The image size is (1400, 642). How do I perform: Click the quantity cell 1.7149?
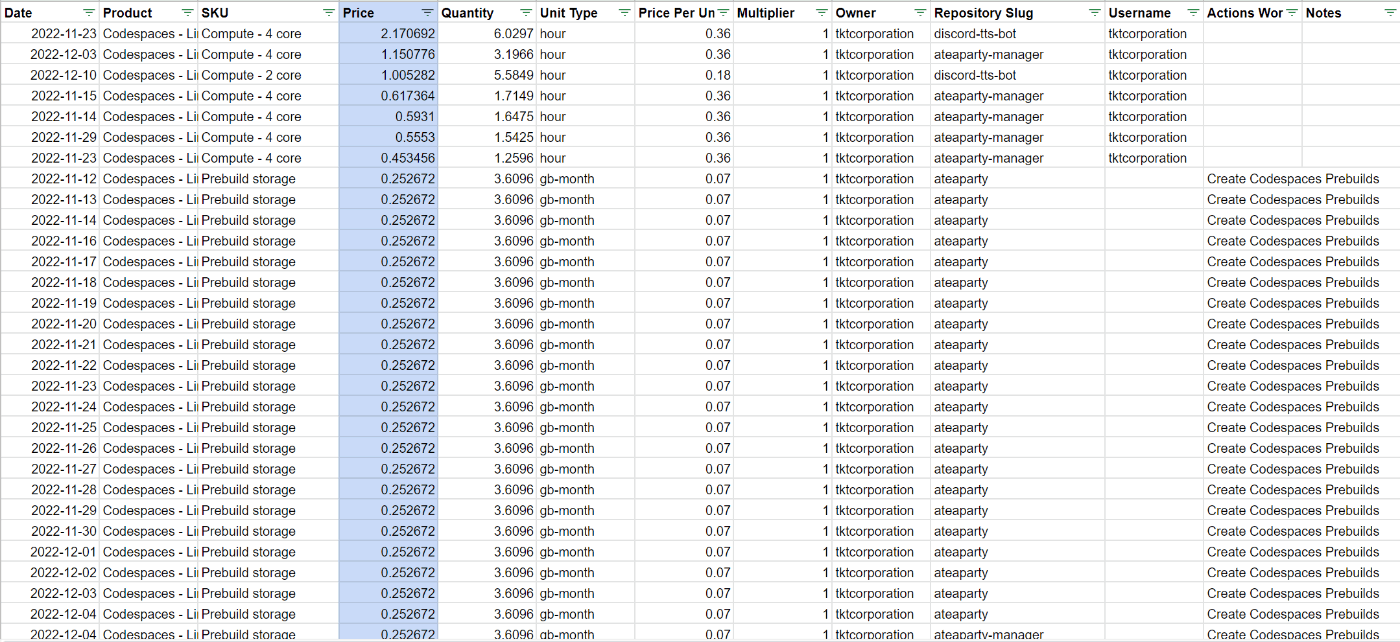(x=487, y=96)
